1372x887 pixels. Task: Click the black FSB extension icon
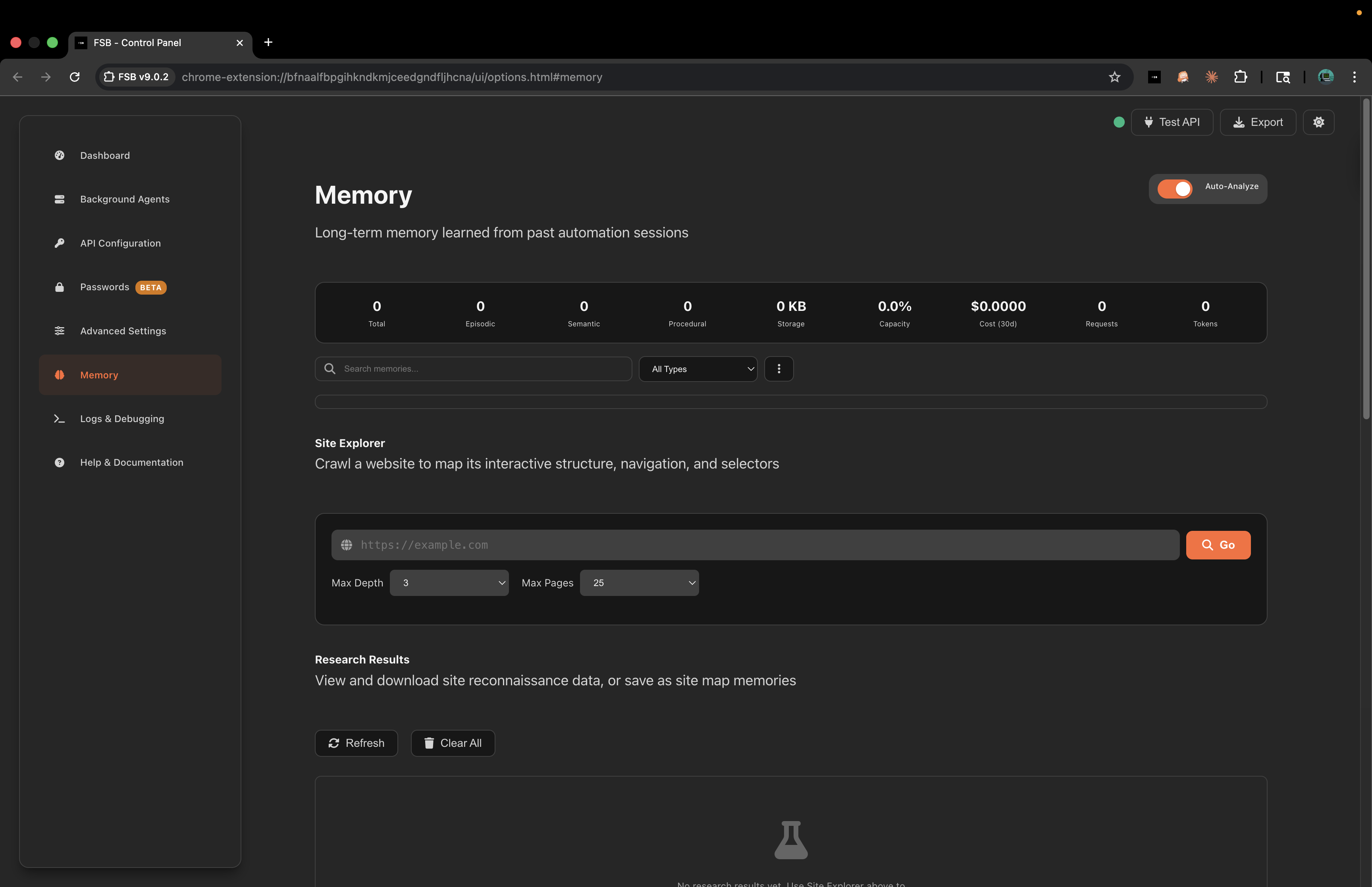pyautogui.click(x=1154, y=77)
